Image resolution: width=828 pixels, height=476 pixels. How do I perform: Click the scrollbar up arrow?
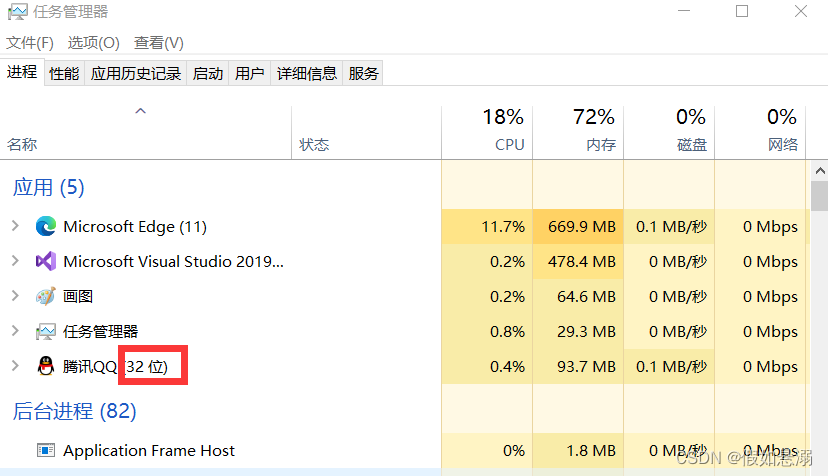[820, 171]
